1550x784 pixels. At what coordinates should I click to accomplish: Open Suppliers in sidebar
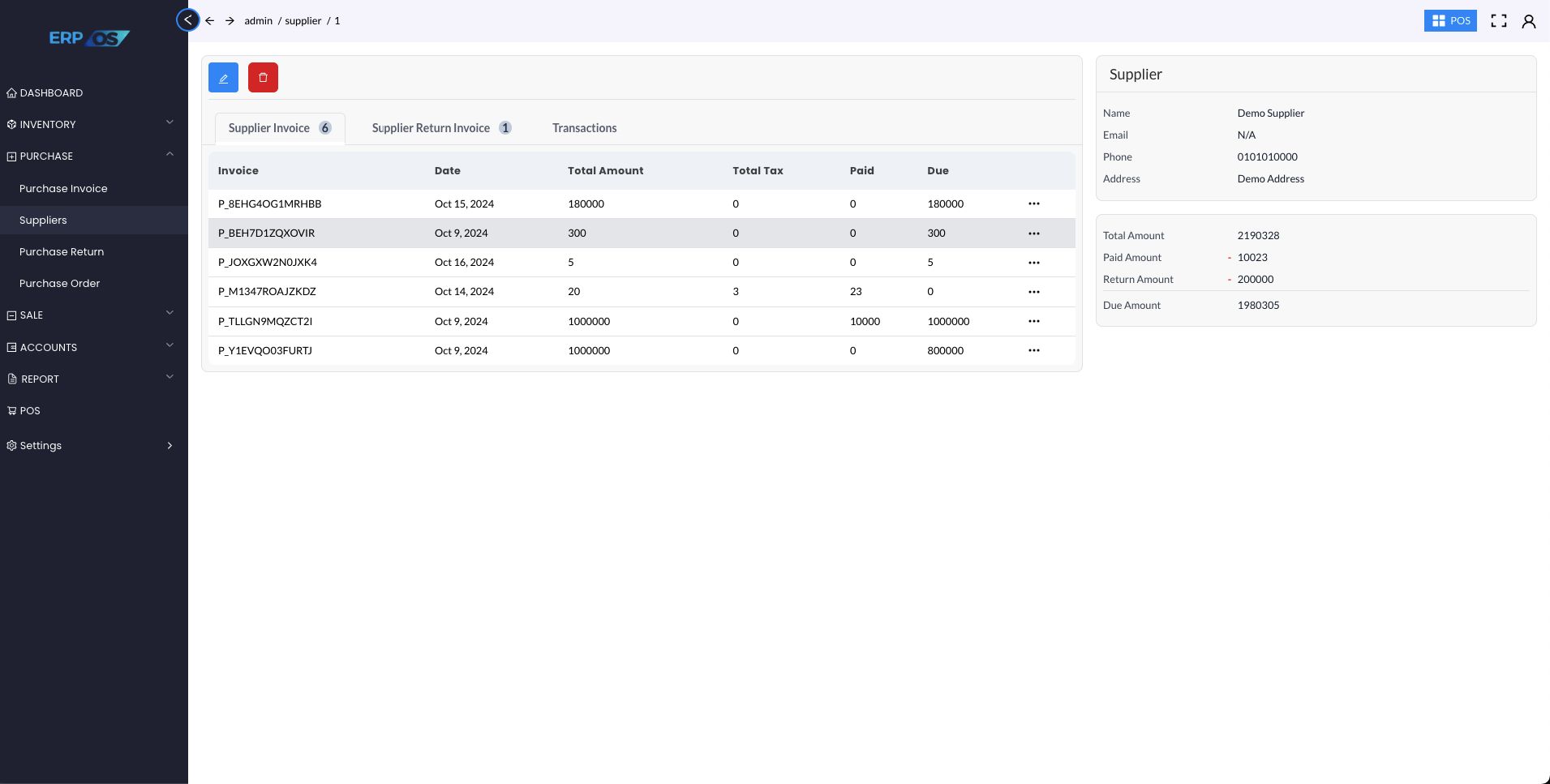(x=94, y=220)
